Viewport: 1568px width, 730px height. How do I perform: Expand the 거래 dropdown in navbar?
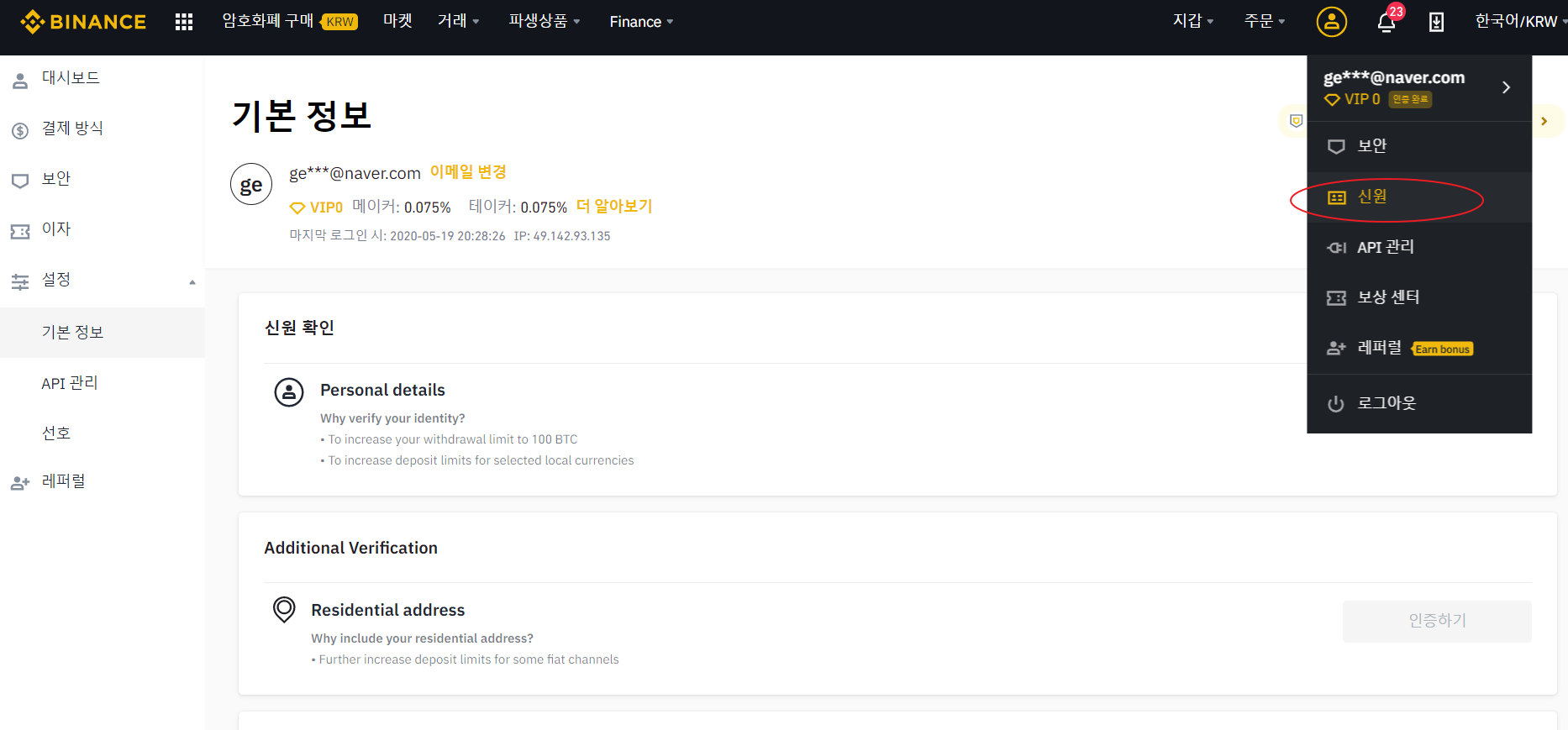459,21
